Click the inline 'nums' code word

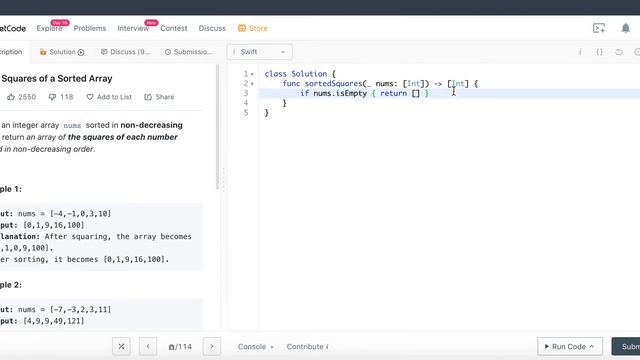[72, 125]
